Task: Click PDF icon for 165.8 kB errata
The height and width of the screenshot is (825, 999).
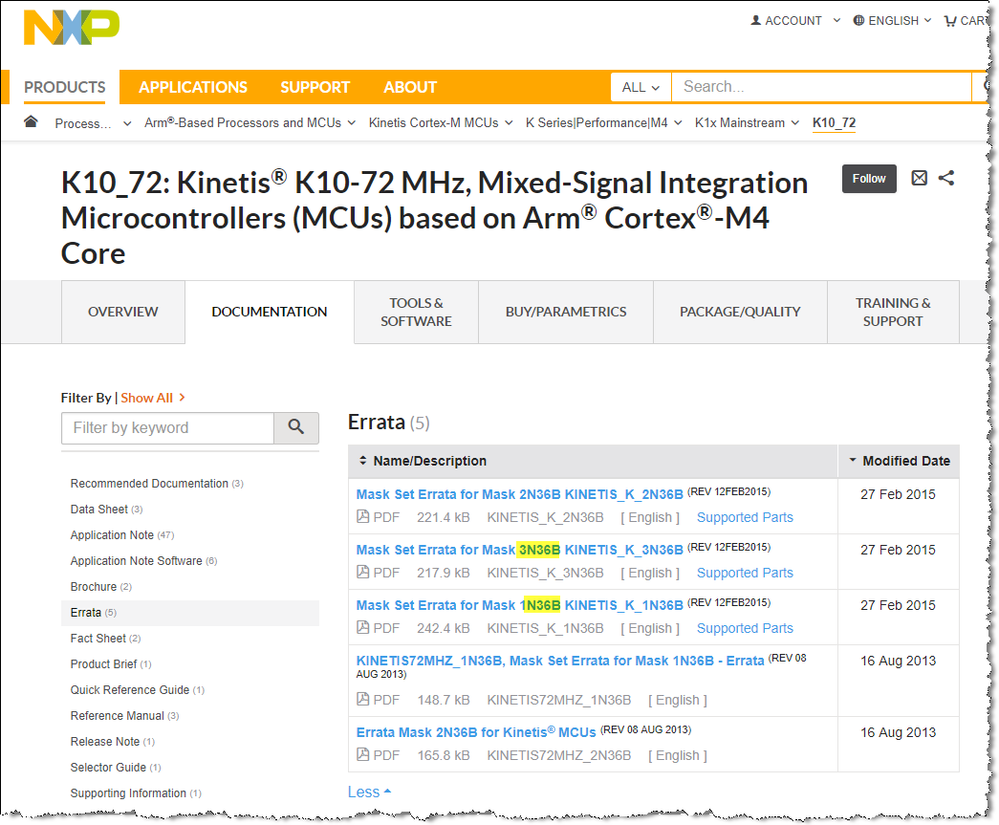Action: pos(363,755)
